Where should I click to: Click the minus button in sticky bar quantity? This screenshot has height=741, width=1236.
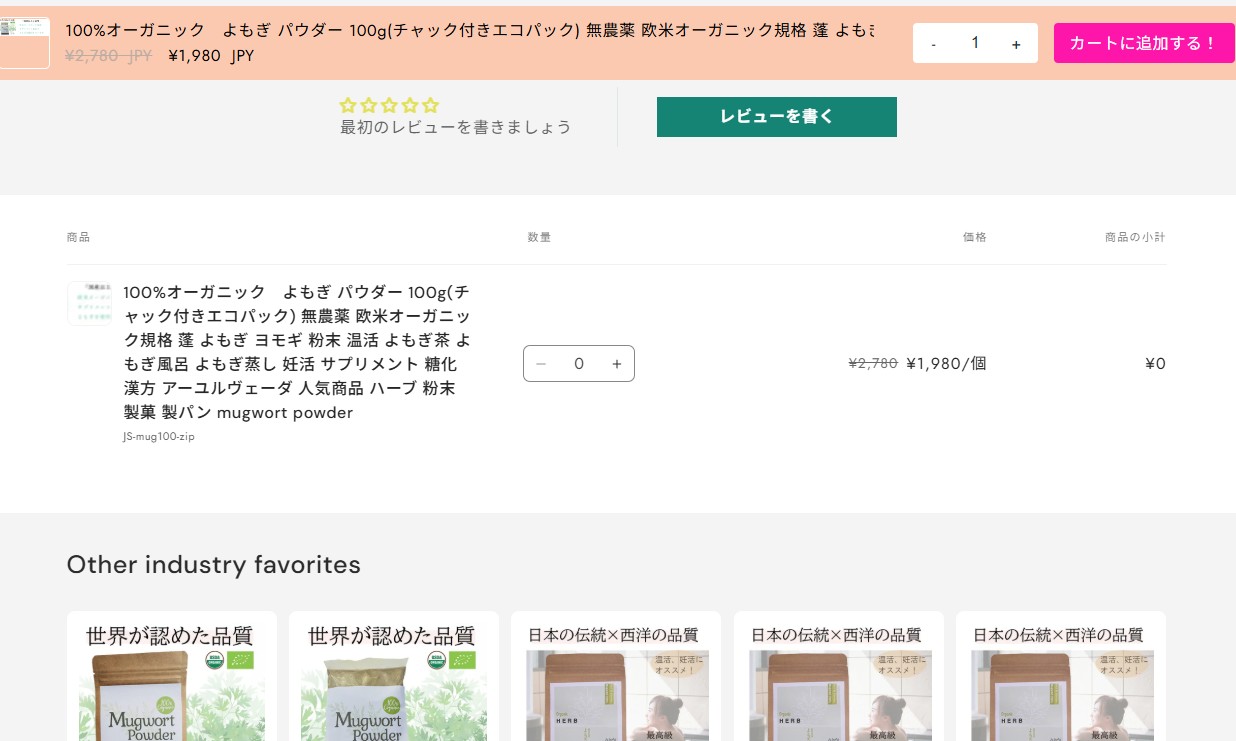pyautogui.click(x=933, y=44)
